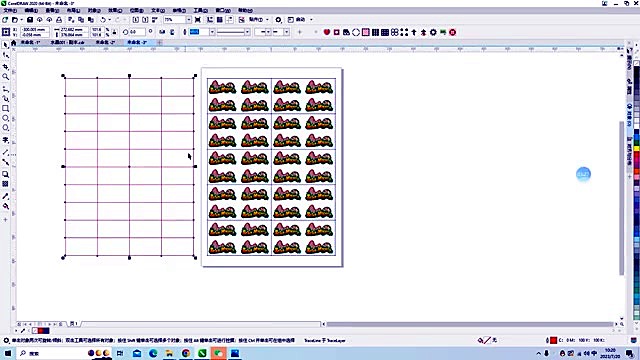The width and height of the screenshot is (640, 360).
Task: Switch to the first document tab
Action: (31, 42)
